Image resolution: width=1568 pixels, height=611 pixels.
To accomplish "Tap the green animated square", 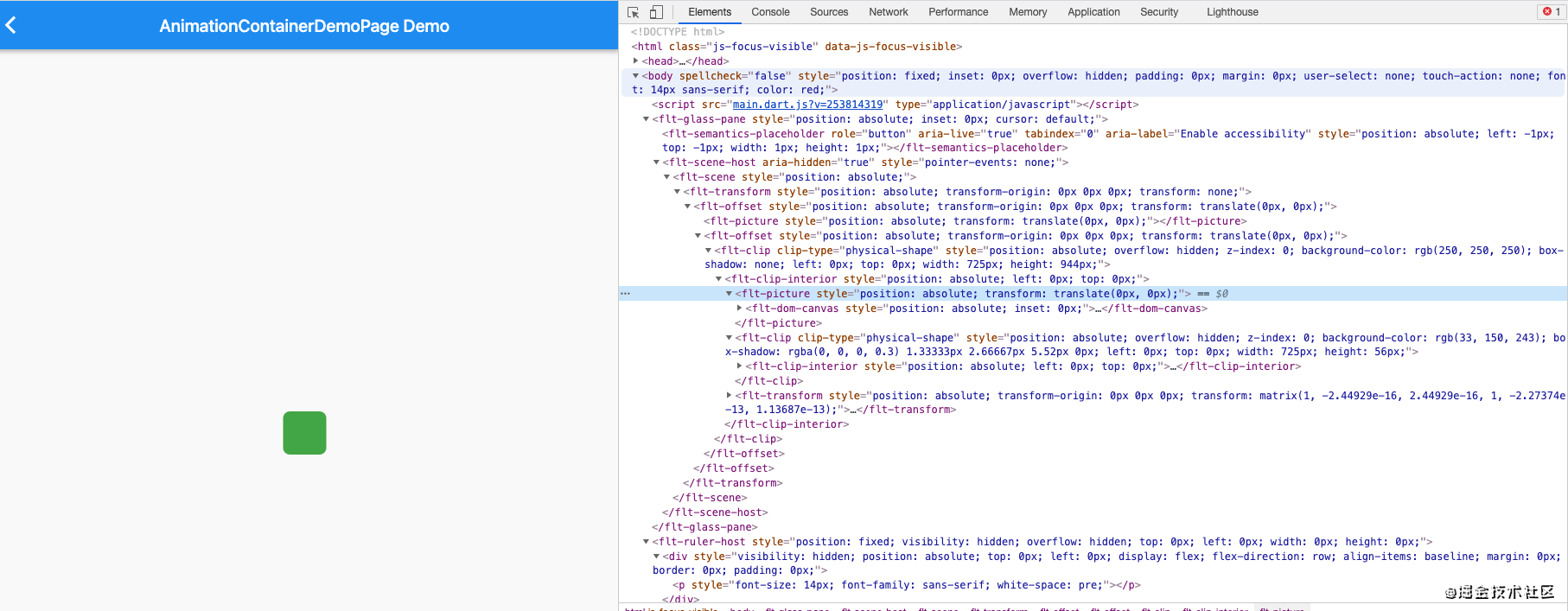I will (x=304, y=433).
